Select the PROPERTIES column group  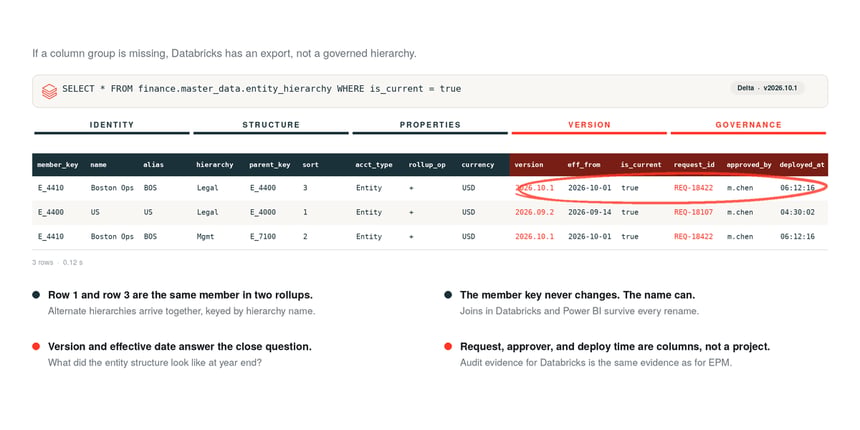point(430,125)
